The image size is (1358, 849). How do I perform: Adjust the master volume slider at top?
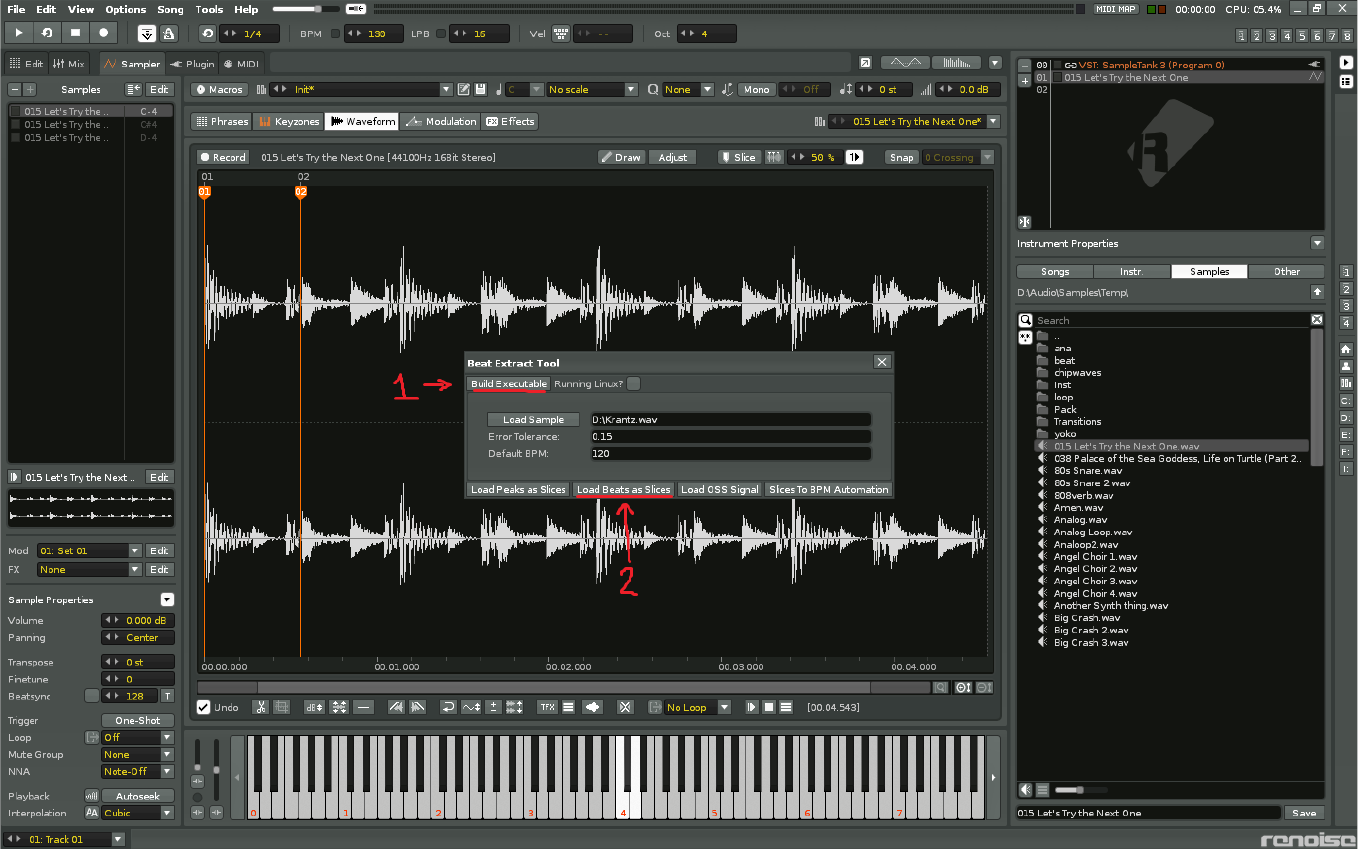click(x=317, y=9)
